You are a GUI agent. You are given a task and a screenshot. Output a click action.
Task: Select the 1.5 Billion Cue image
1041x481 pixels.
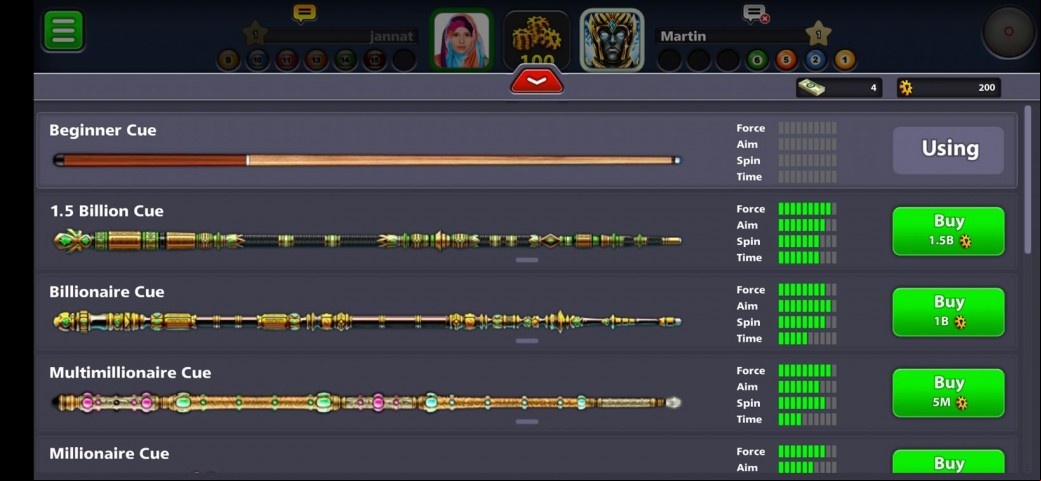pyautogui.click(x=367, y=240)
